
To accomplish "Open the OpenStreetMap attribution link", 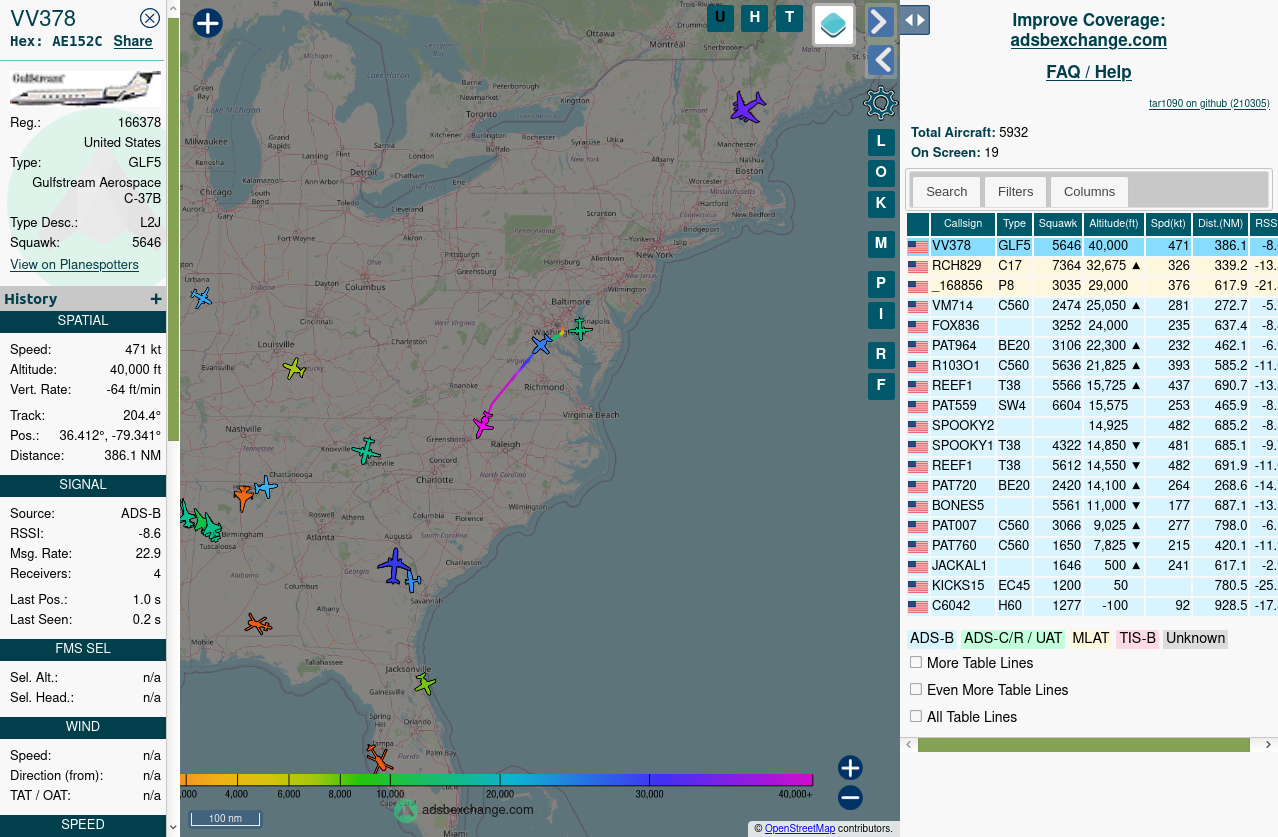I will (x=800, y=828).
